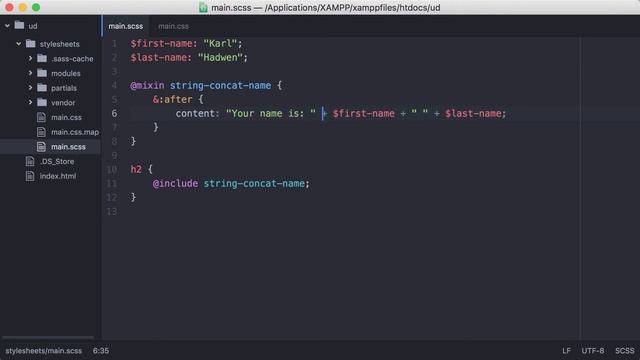Image resolution: width=640 pixels, height=360 pixels.
Task: Expand the vendor folder chevron
Action: [x=30, y=102]
